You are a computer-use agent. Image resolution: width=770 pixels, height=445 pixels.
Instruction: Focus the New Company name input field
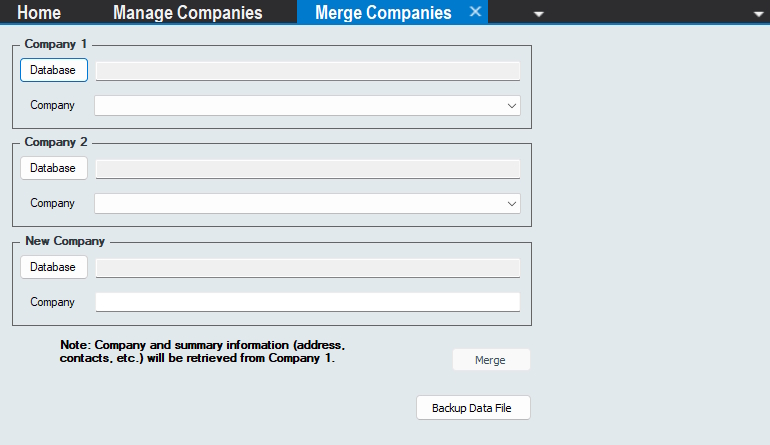[307, 302]
